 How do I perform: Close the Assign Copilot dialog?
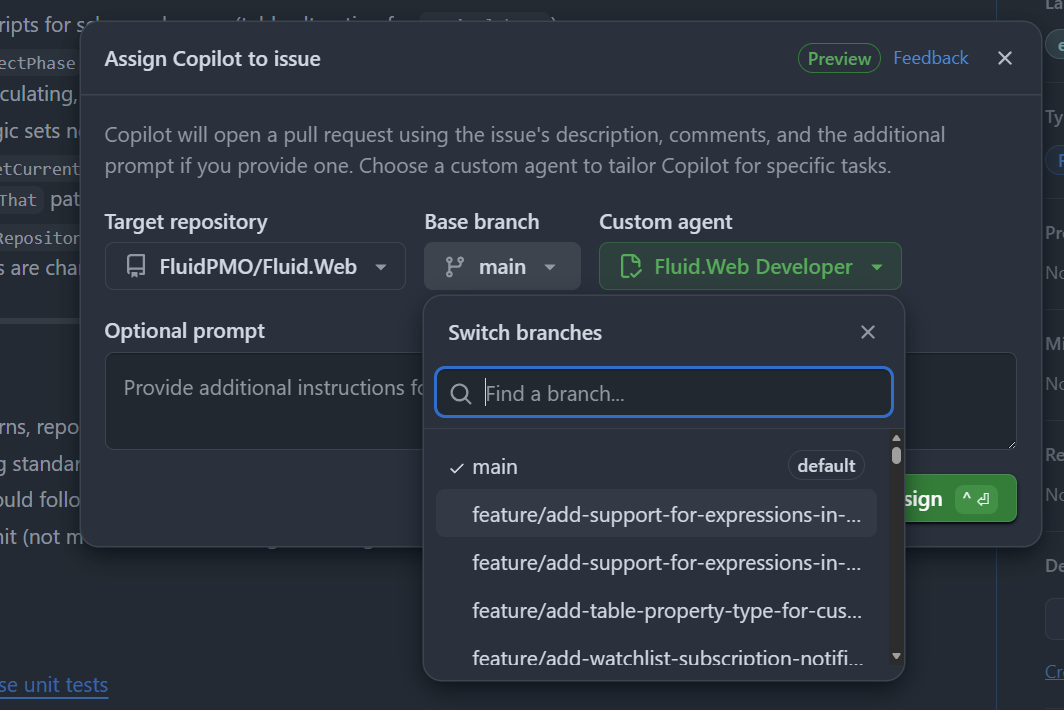[1005, 58]
